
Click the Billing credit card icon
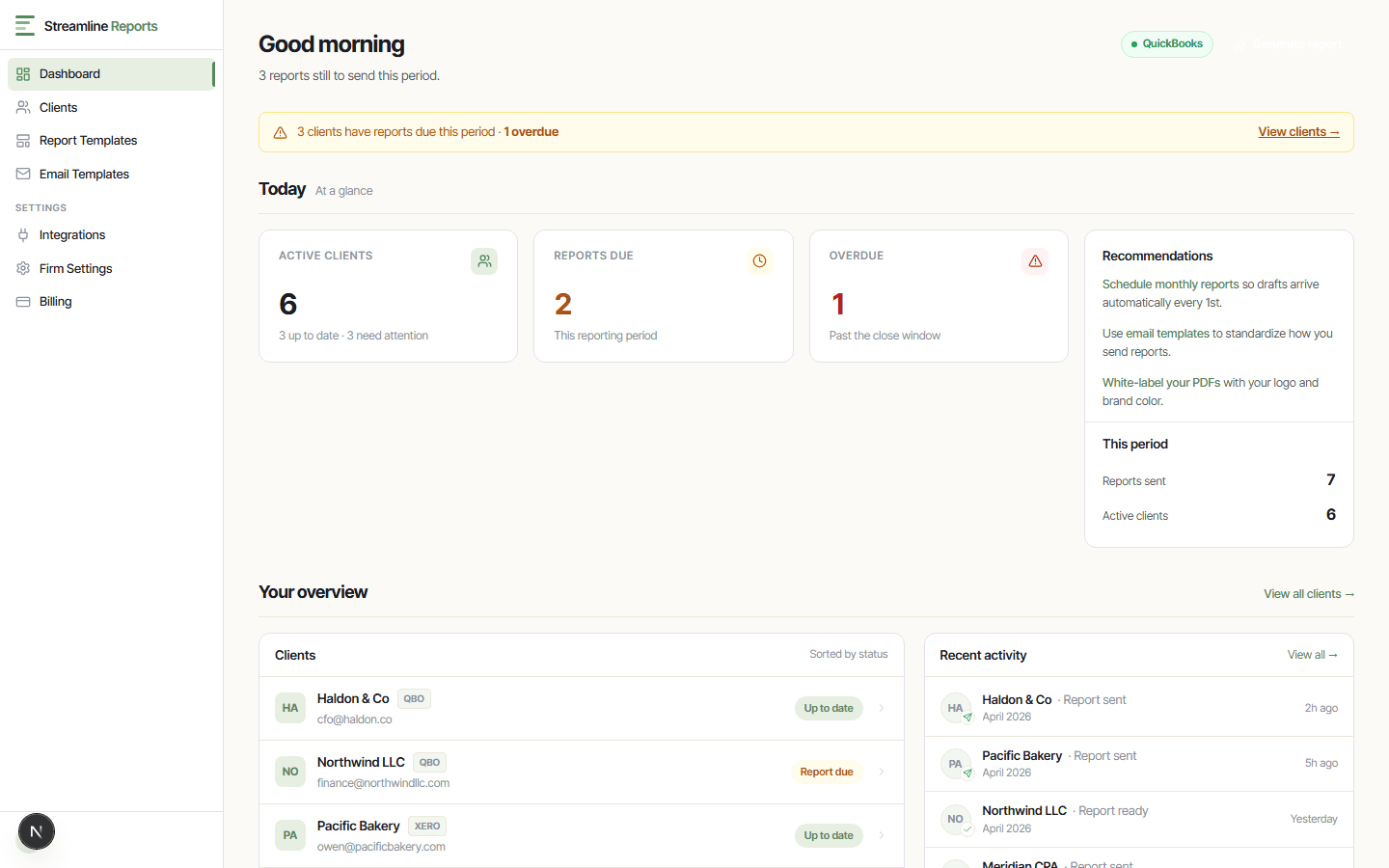pos(23,302)
